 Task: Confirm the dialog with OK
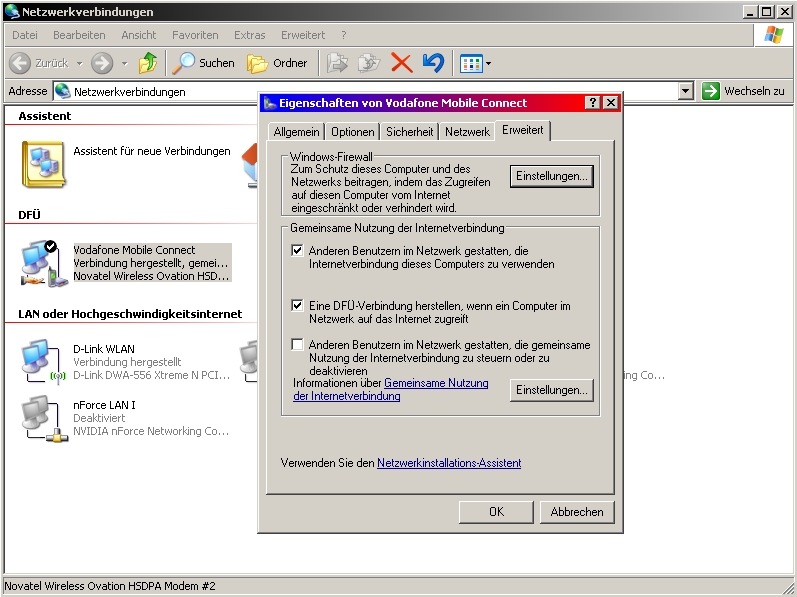point(496,512)
